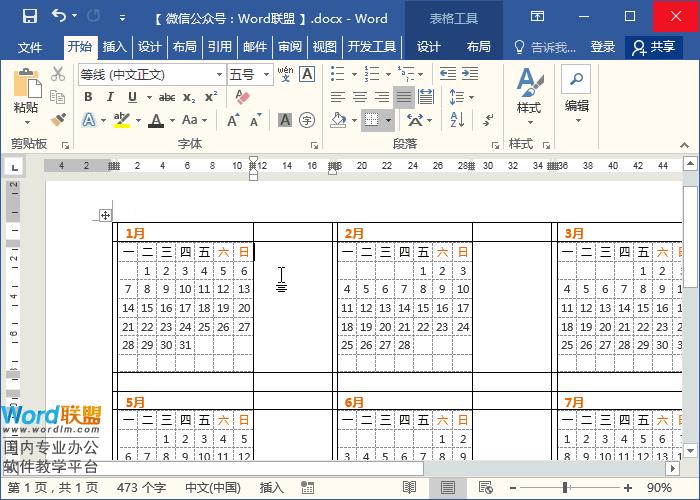The height and width of the screenshot is (500, 700).
Task: Apply the font color (A underline) button
Action: coord(156,120)
